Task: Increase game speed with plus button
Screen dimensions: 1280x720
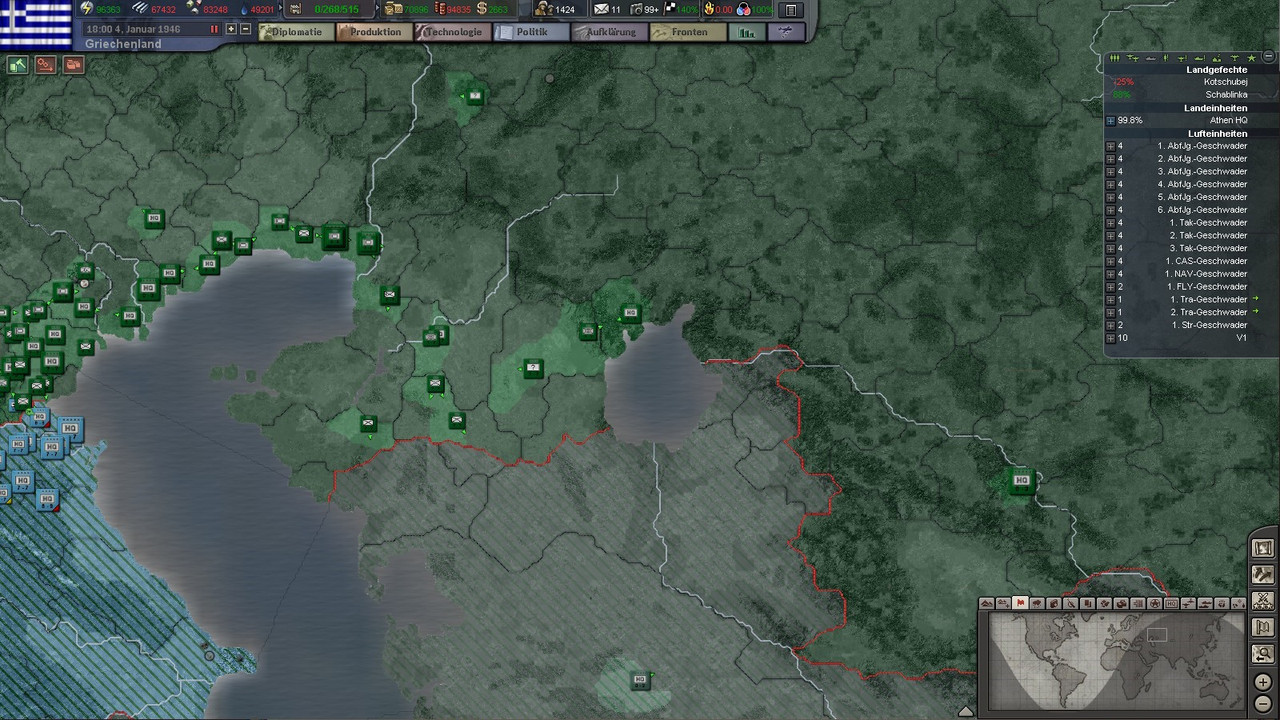Action: coord(231,29)
